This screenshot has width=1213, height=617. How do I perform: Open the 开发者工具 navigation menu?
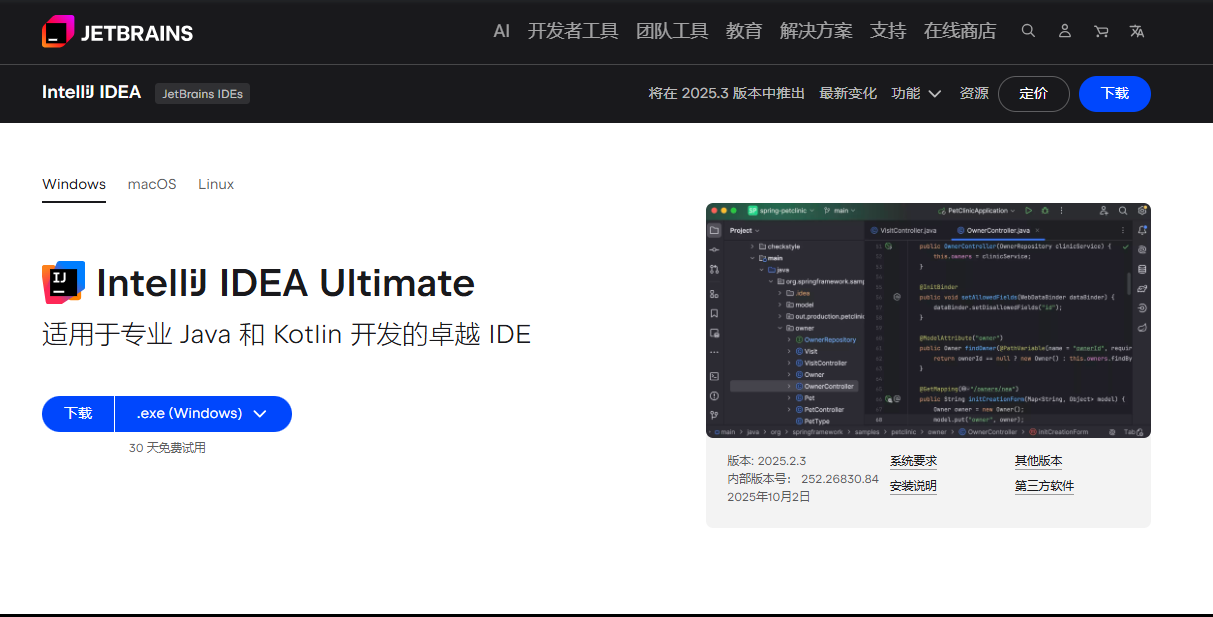573,31
